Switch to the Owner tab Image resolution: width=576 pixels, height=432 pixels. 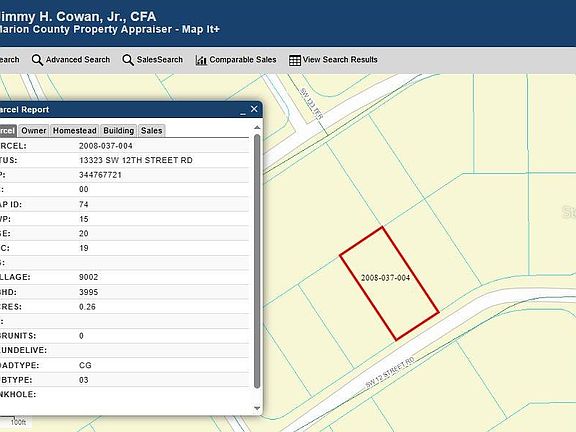click(34, 131)
